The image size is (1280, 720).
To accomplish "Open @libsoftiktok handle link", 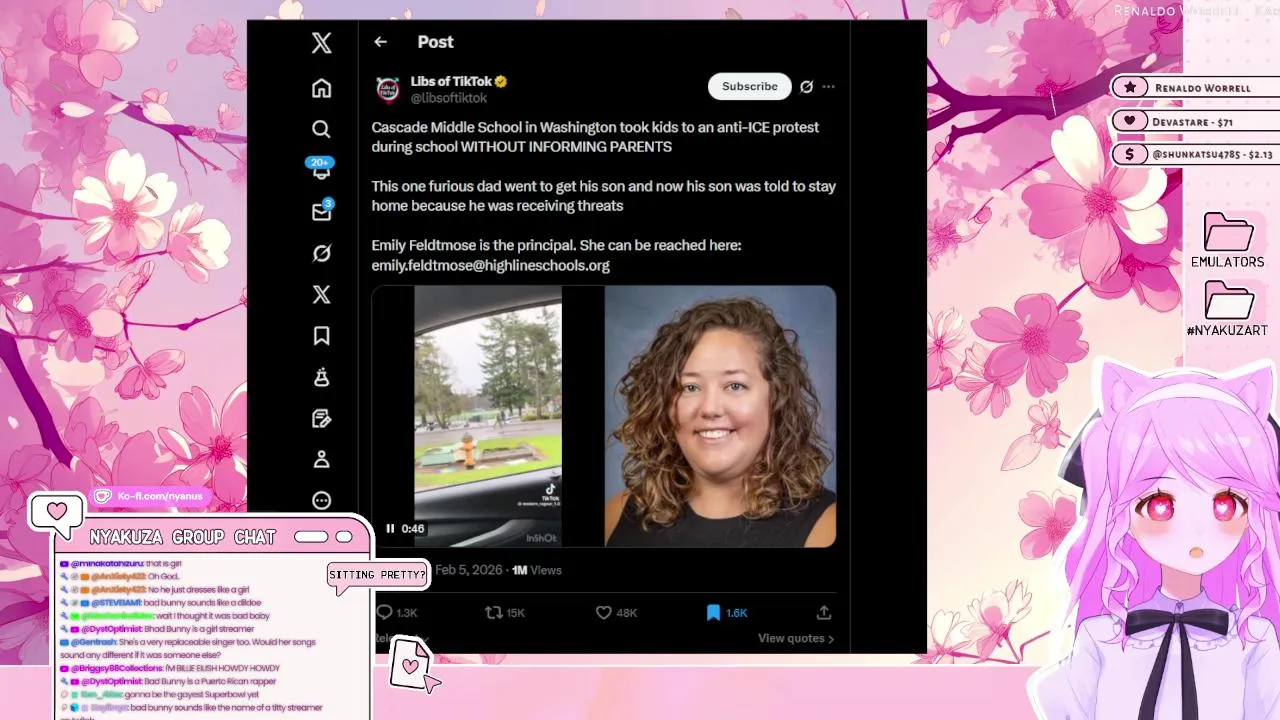I will [x=449, y=98].
